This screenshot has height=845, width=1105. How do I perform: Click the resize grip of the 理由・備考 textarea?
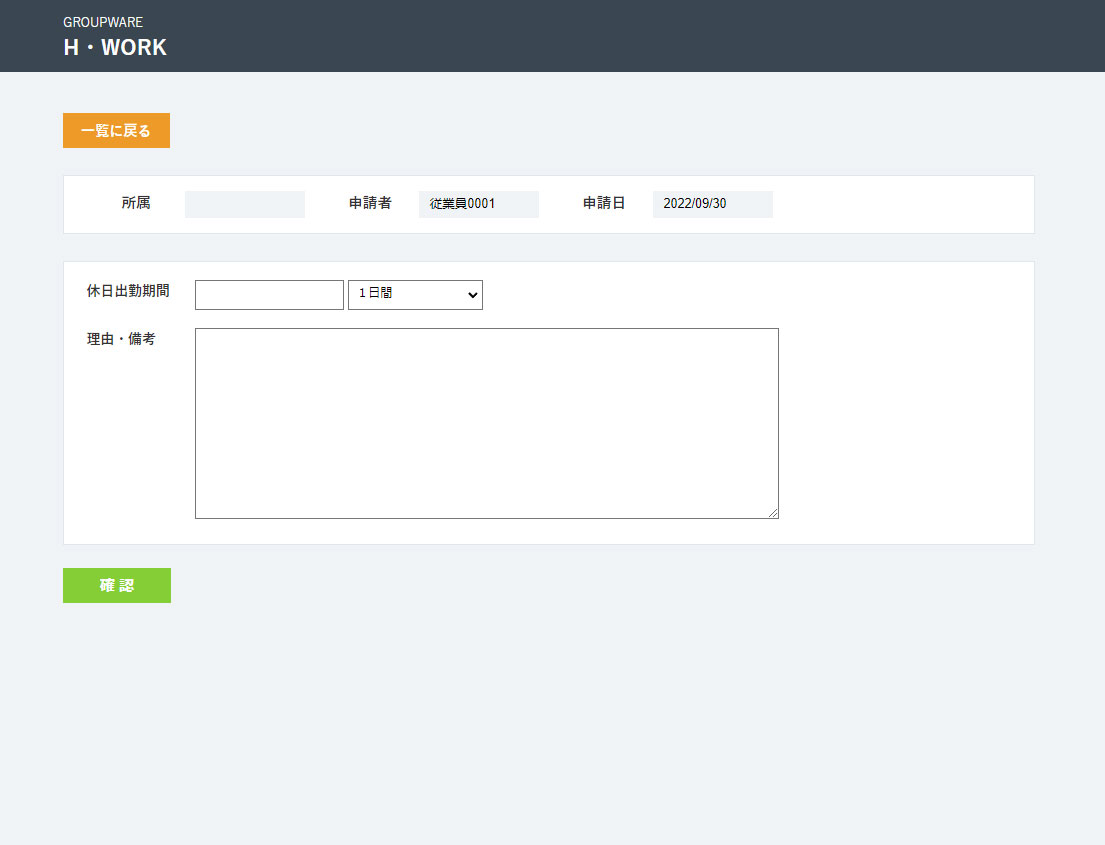coord(773,513)
